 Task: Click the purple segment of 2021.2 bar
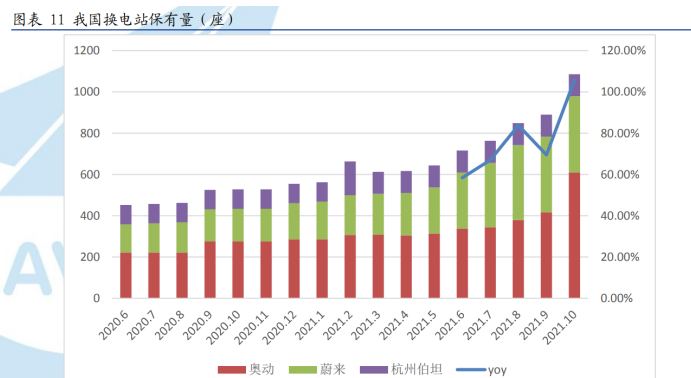tap(350, 178)
